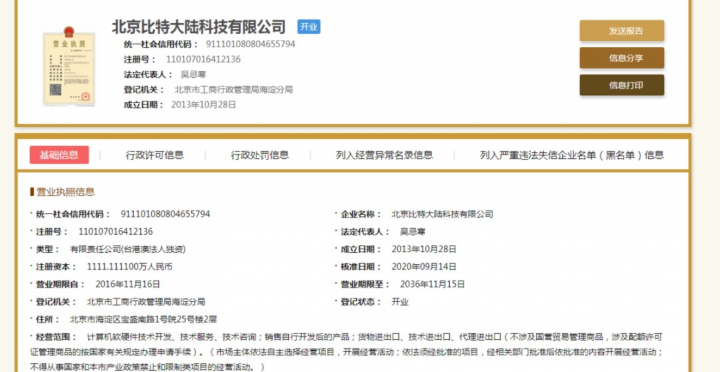Open the business license thumbnail image
This screenshot has width=720, height=372.
click(69, 66)
